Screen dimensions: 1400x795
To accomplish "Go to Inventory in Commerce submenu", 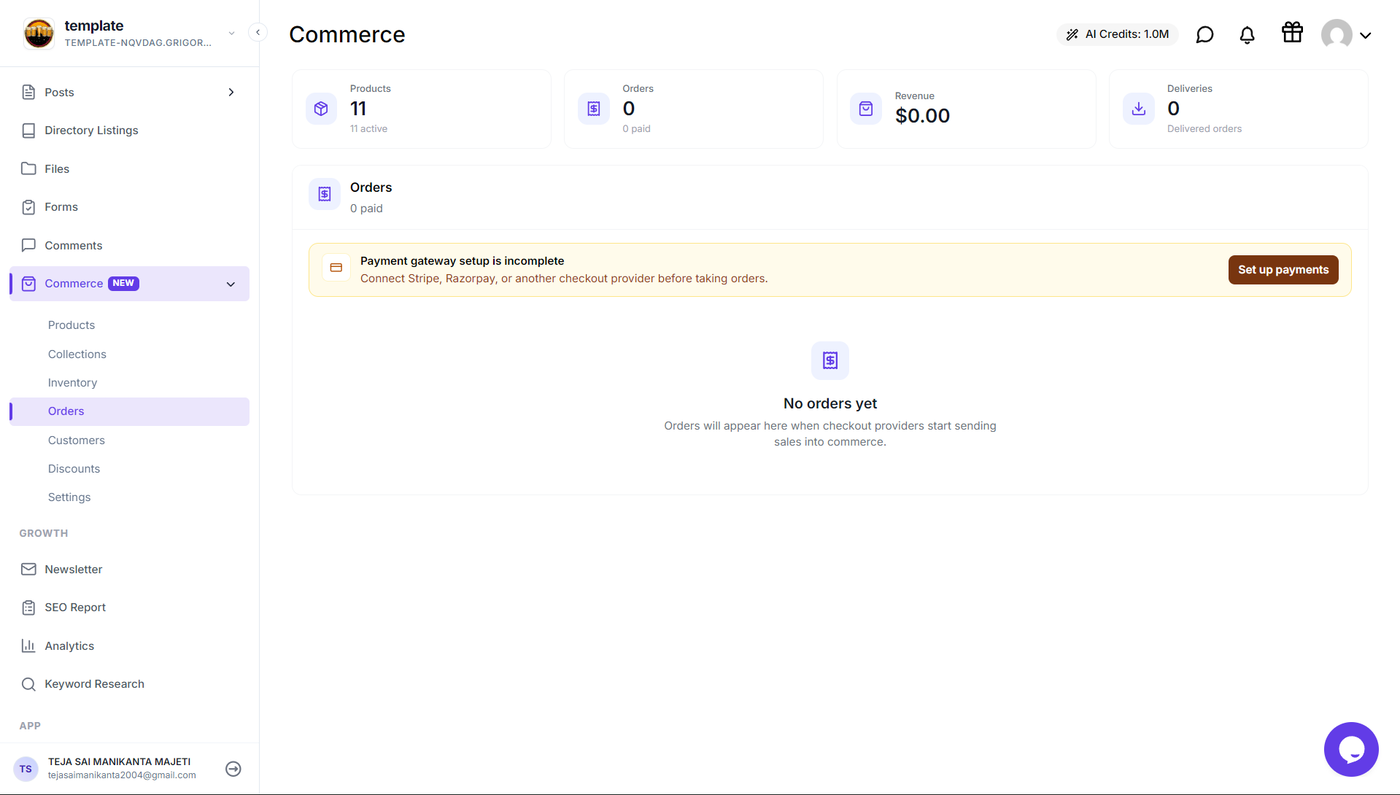I will [72, 383].
